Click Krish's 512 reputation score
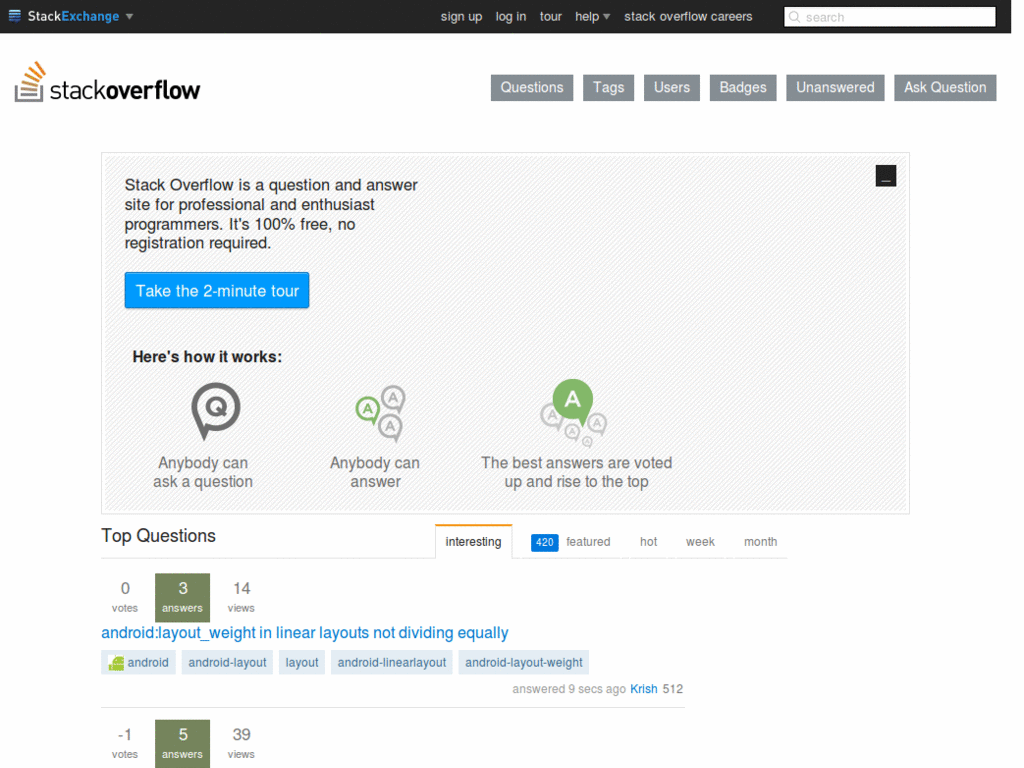The height and width of the screenshot is (768, 1024). tap(673, 689)
